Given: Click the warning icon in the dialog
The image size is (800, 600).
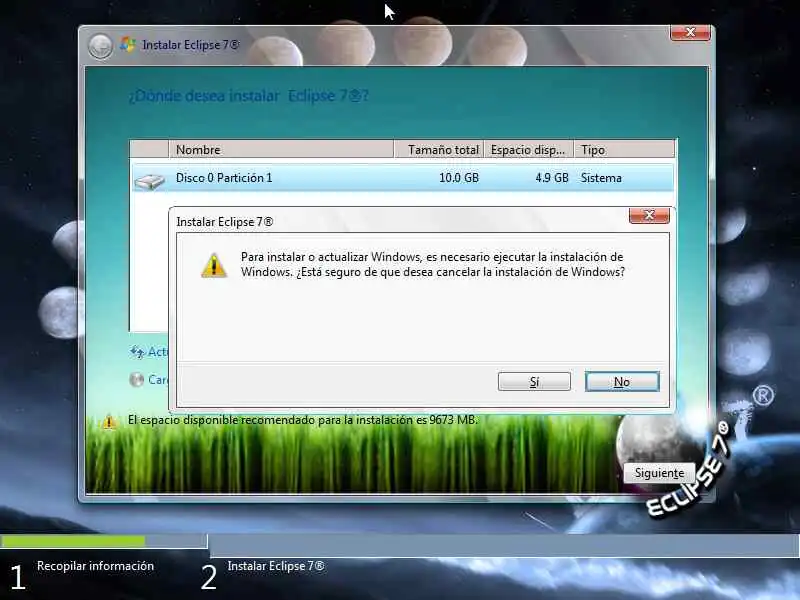Looking at the screenshot, I should 214,265.
